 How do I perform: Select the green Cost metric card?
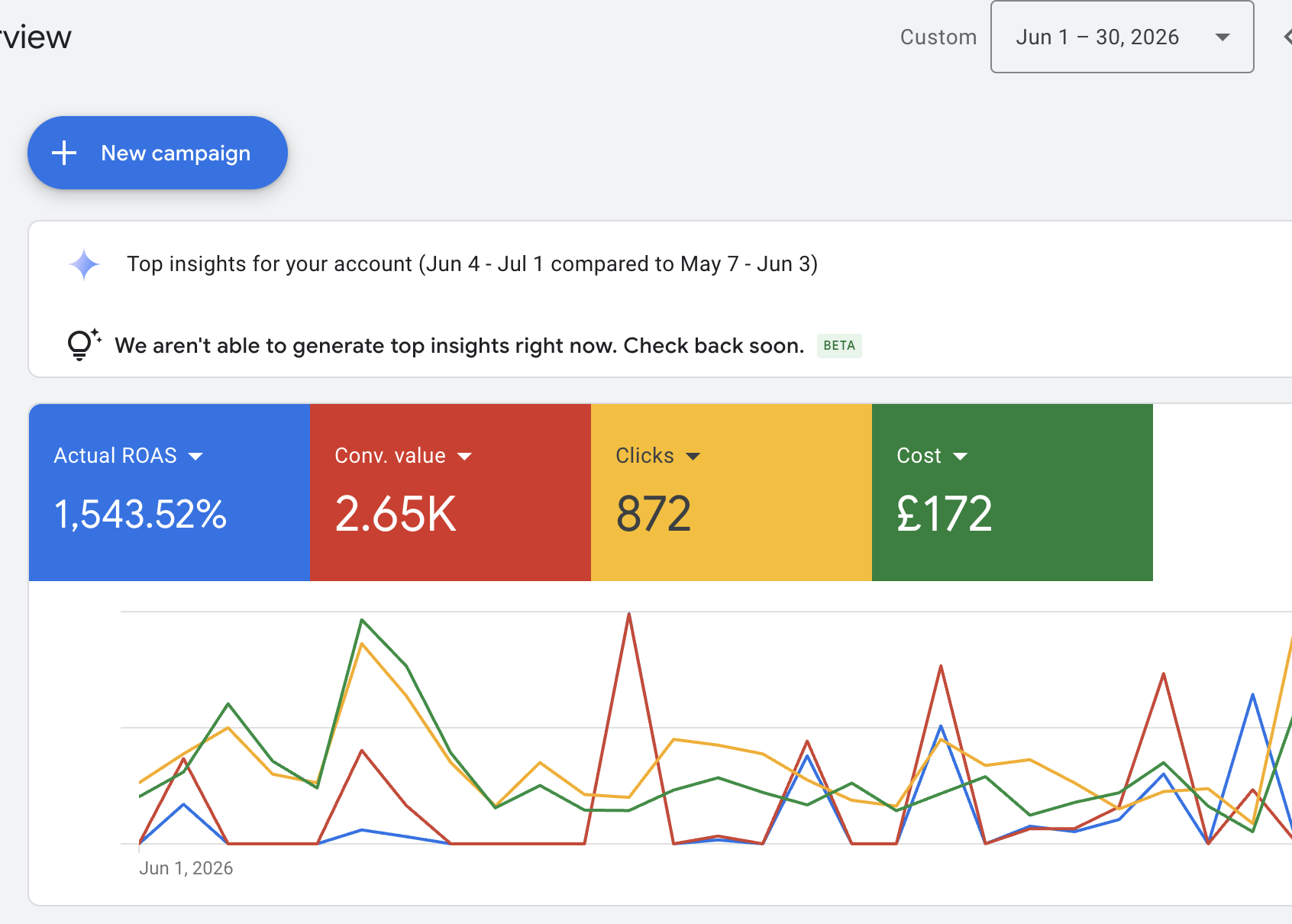1012,493
